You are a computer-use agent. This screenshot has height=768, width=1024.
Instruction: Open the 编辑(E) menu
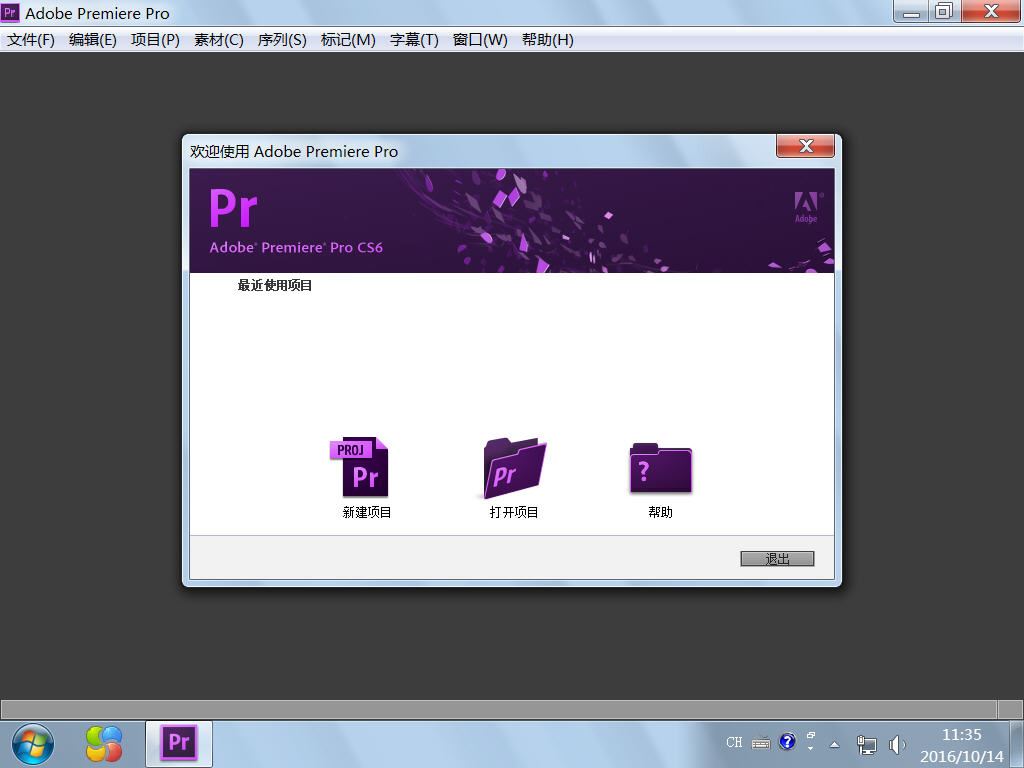[x=93, y=40]
